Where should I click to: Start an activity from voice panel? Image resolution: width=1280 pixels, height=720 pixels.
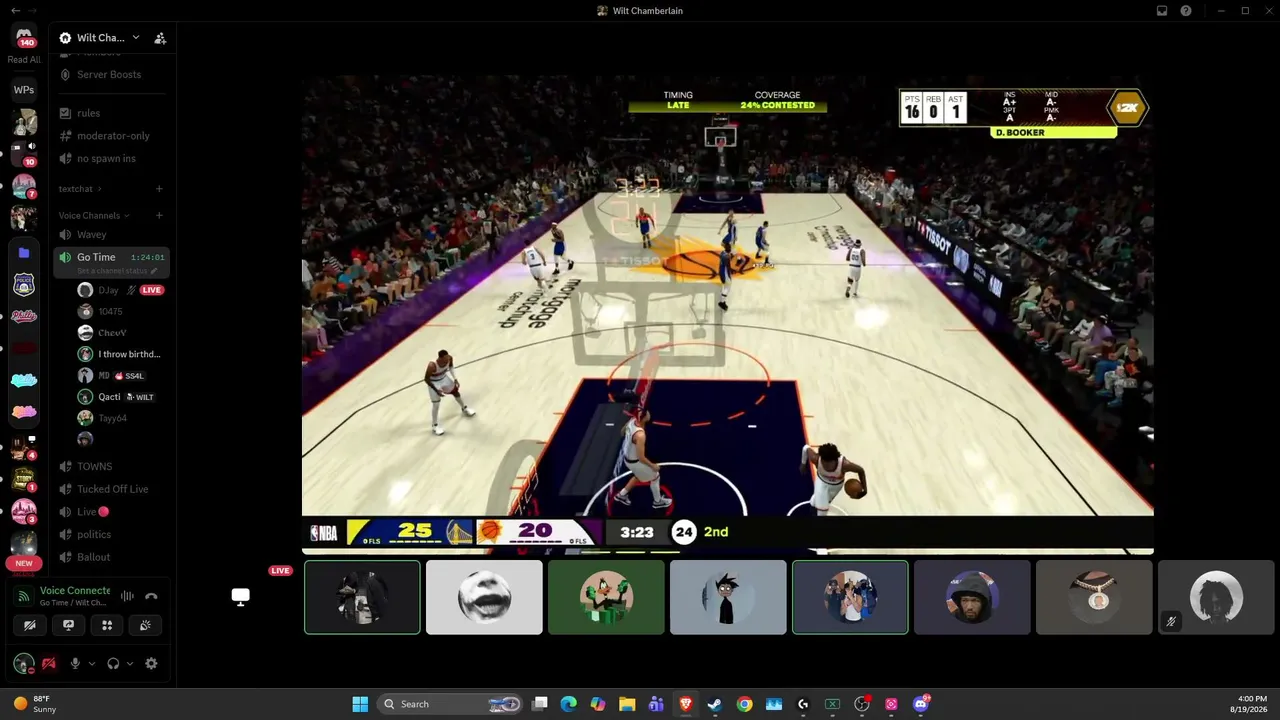(x=107, y=625)
